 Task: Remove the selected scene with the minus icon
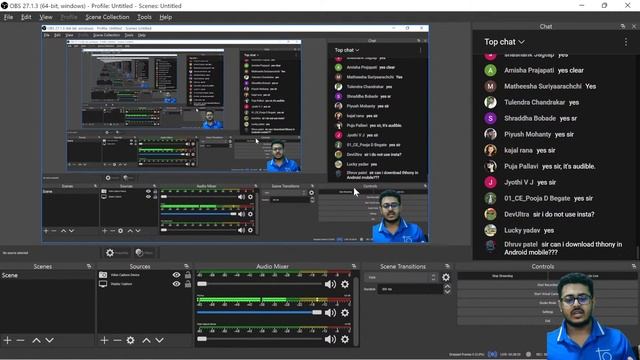[20, 340]
